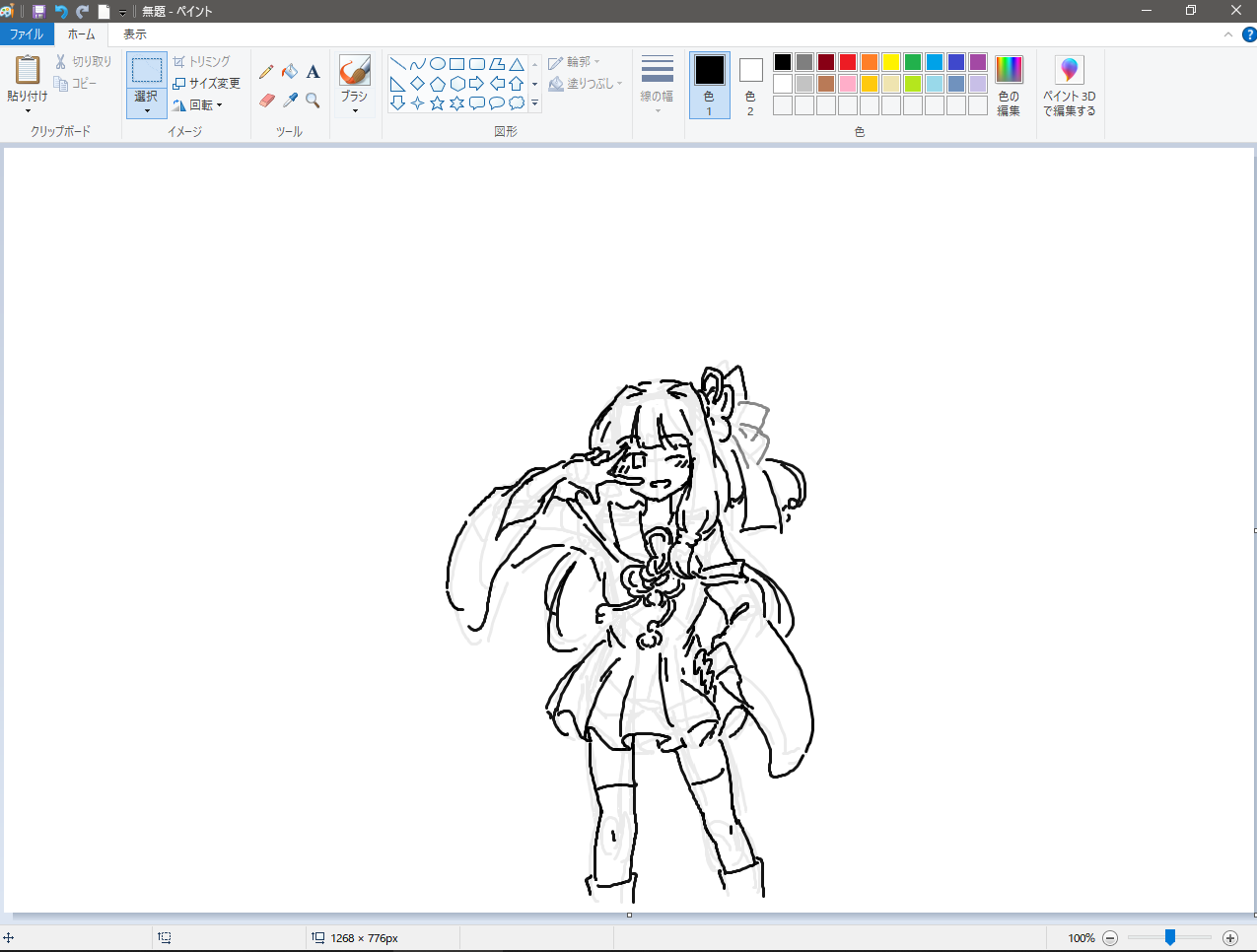Pick the red color swatch
Viewport: 1257px width, 952px height.
pyautogui.click(x=848, y=62)
